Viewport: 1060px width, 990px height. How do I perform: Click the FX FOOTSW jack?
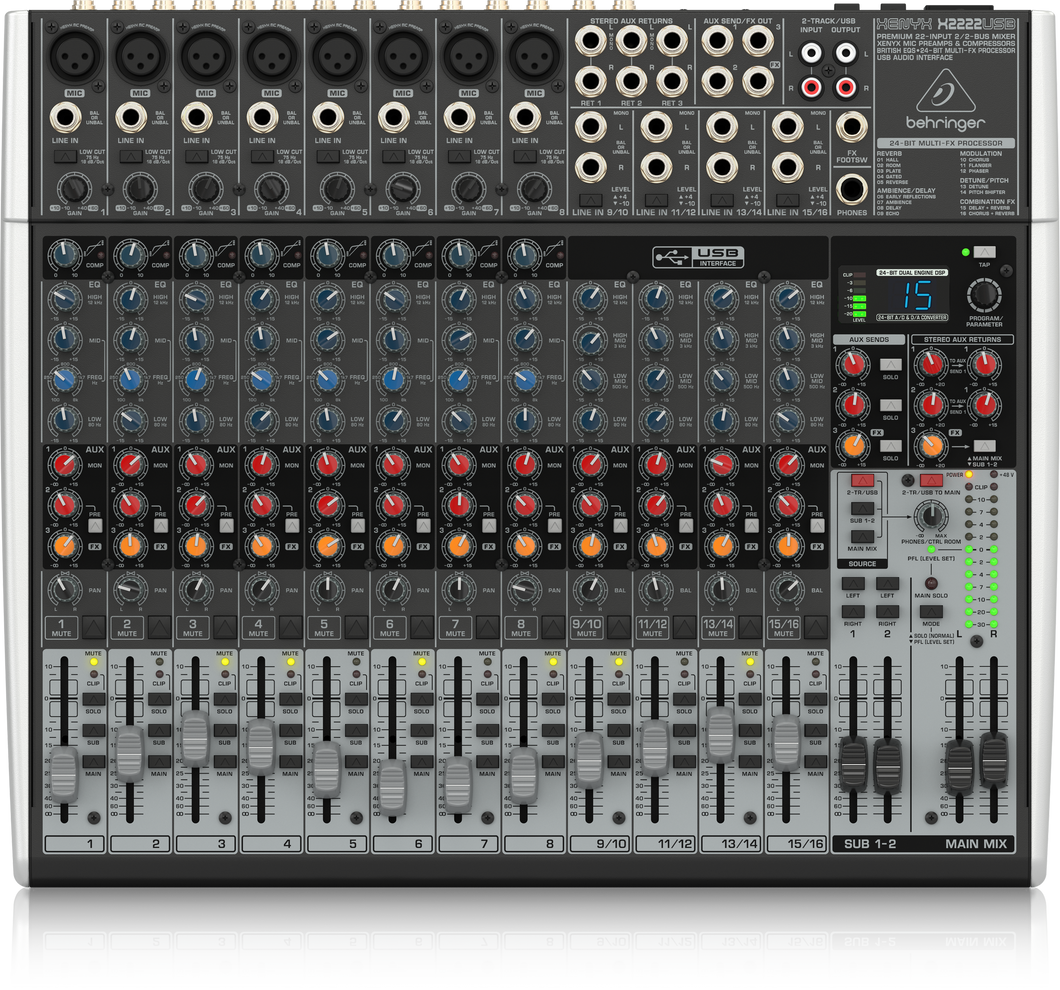coord(852,126)
